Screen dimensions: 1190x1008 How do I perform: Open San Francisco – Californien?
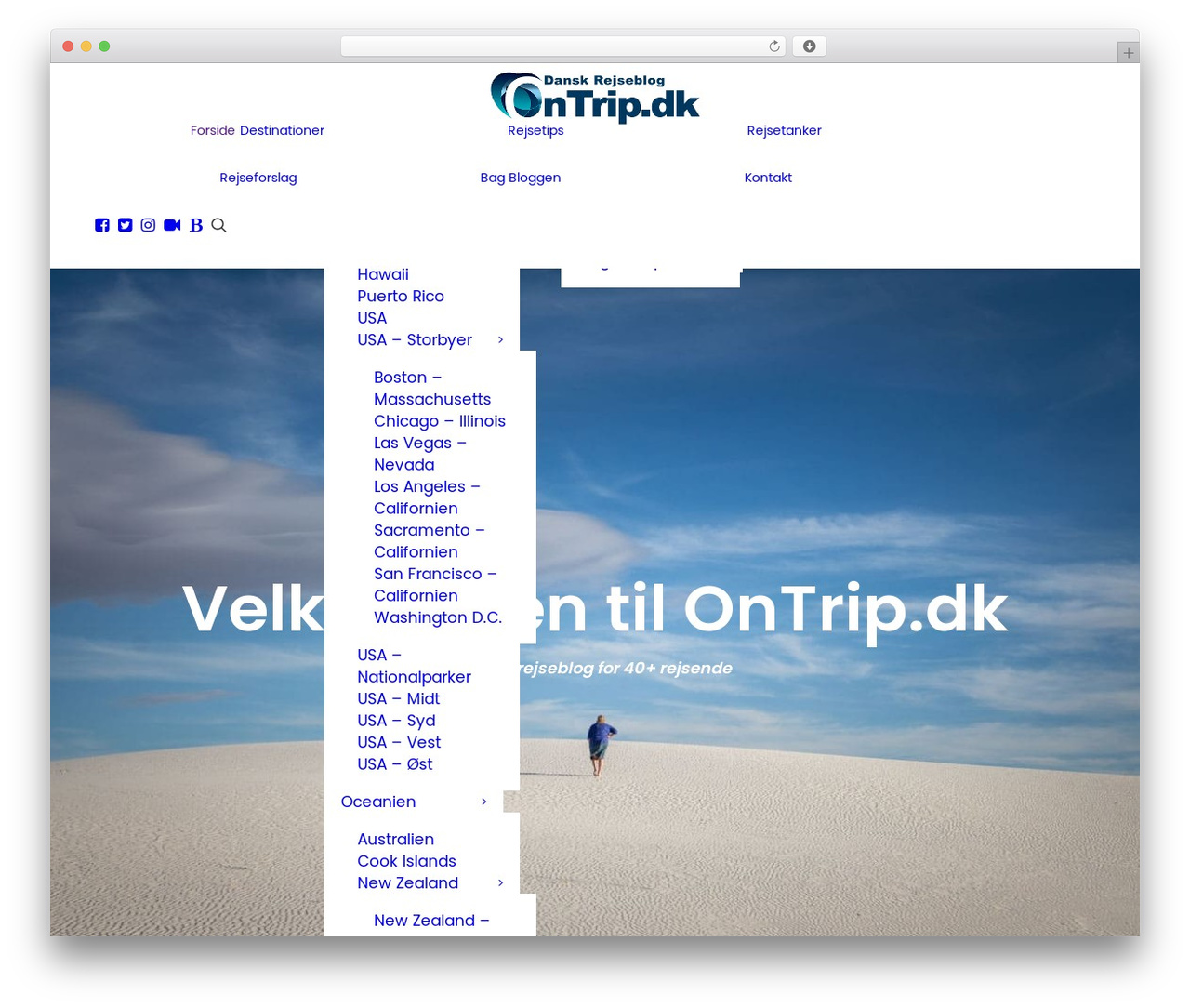tap(435, 585)
